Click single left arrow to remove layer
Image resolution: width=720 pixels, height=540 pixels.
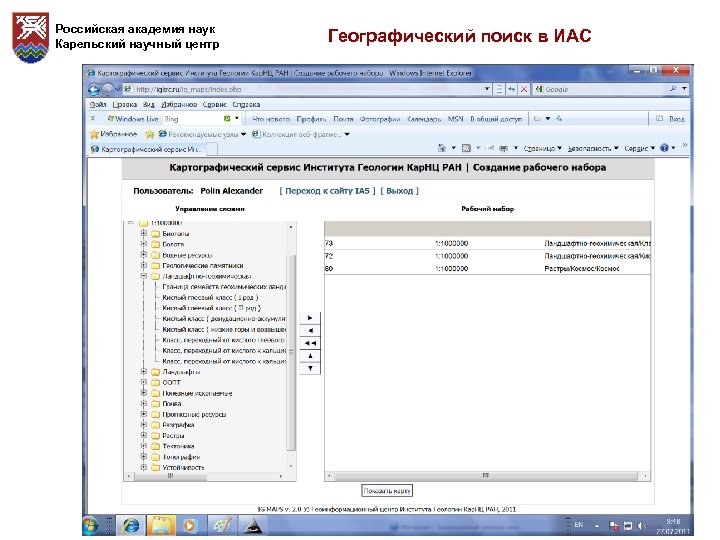pos(310,331)
